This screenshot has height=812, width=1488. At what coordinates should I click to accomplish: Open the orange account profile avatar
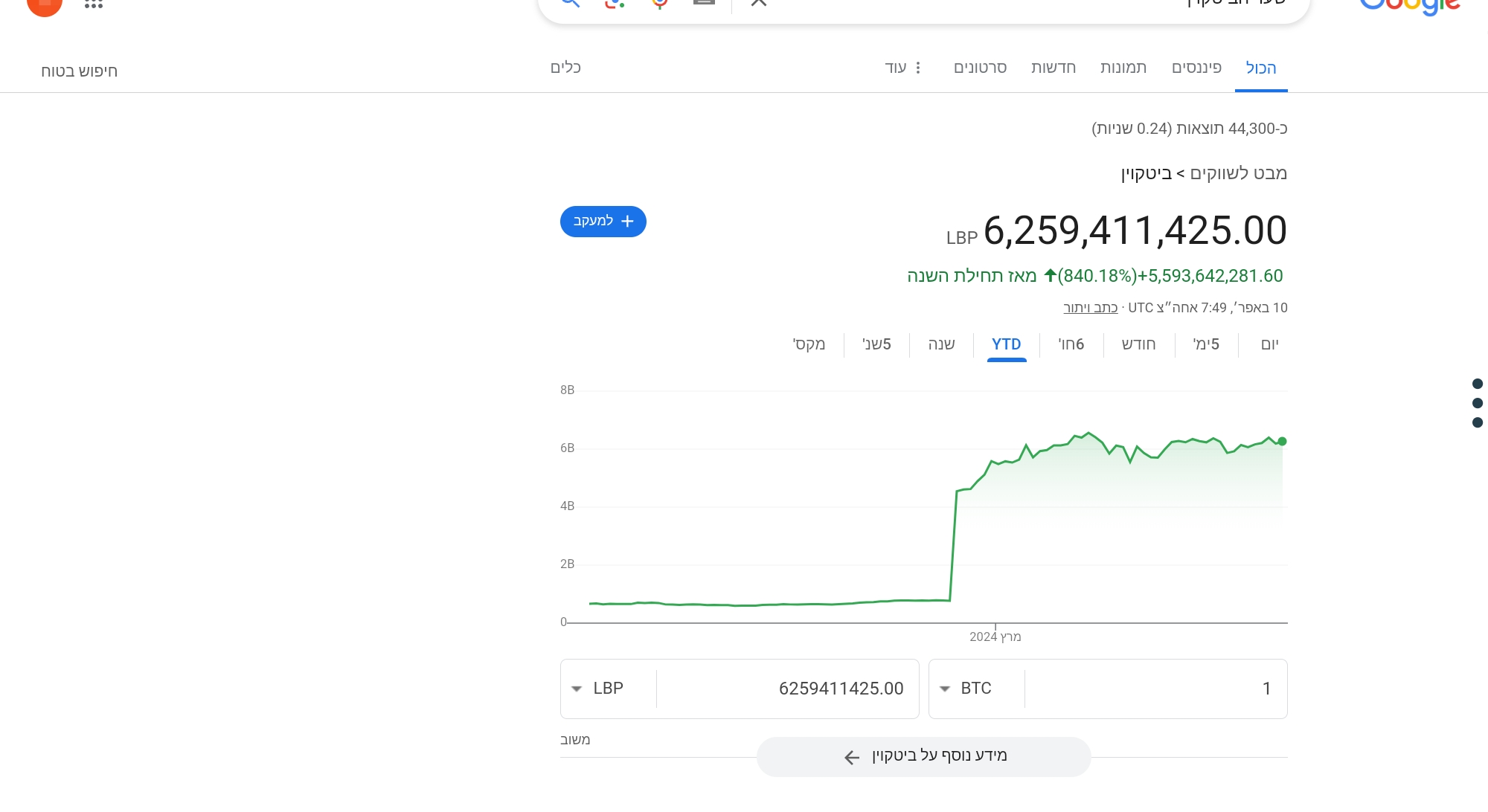[45, 4]
